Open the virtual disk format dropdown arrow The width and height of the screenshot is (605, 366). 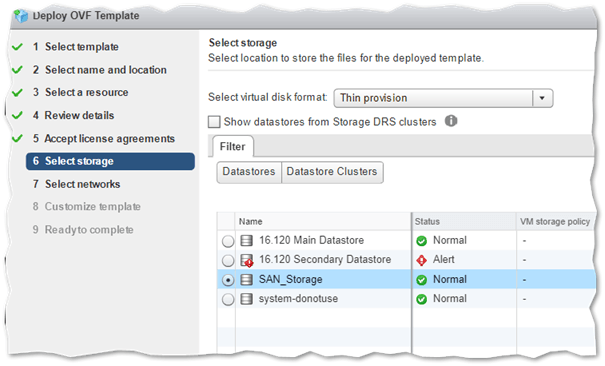tap(542, 98)
